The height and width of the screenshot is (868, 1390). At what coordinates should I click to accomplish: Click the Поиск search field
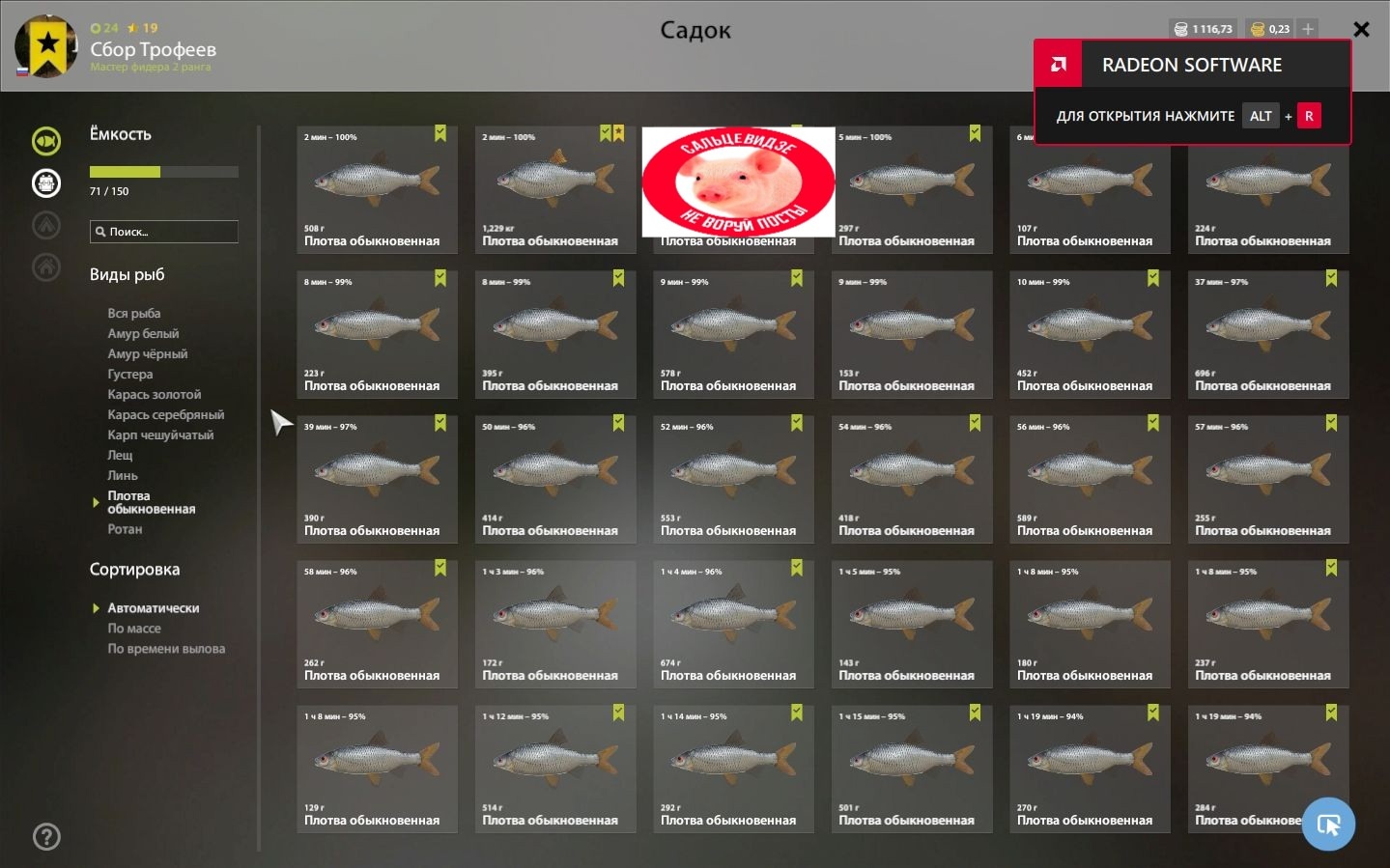click(164, 232)
